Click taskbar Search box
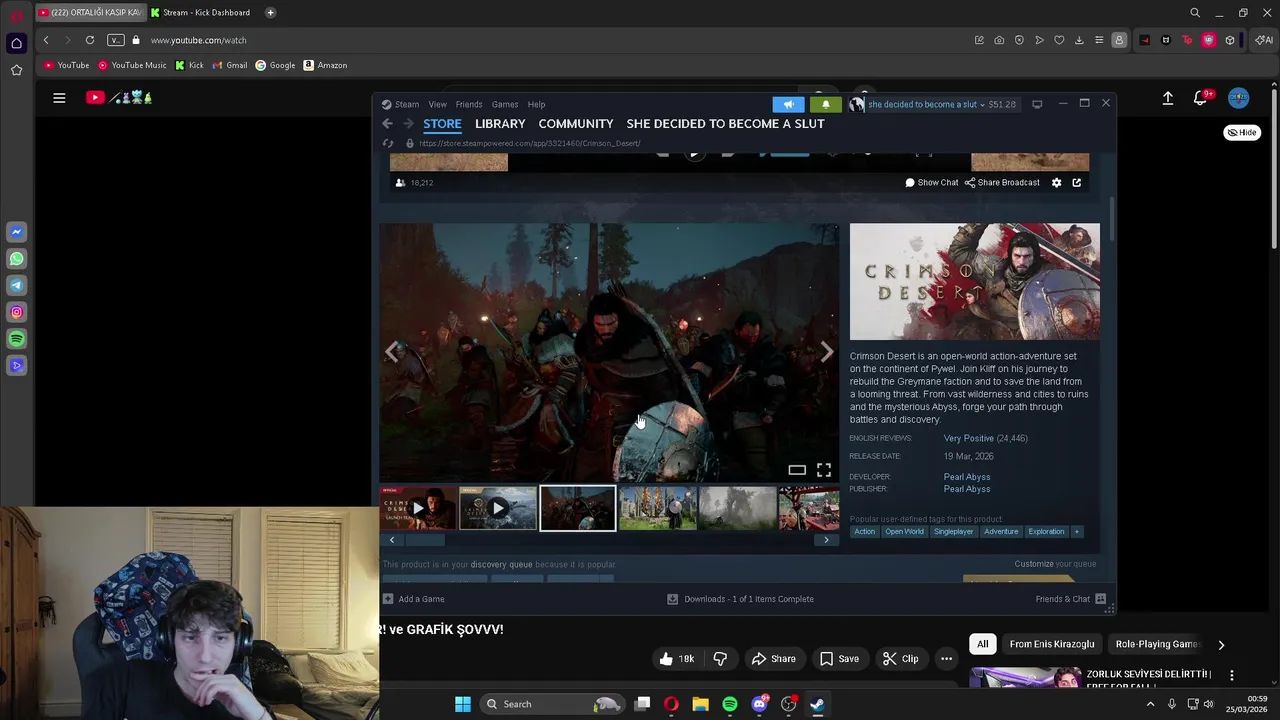1280x720 pixels. click(552, 704)
